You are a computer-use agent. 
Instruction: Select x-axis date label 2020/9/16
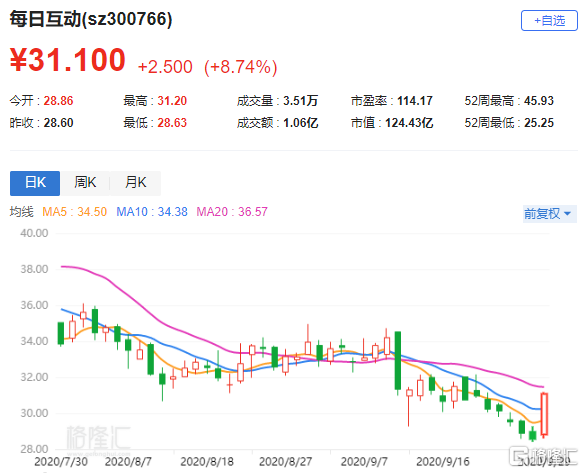[x=443, y=462]
